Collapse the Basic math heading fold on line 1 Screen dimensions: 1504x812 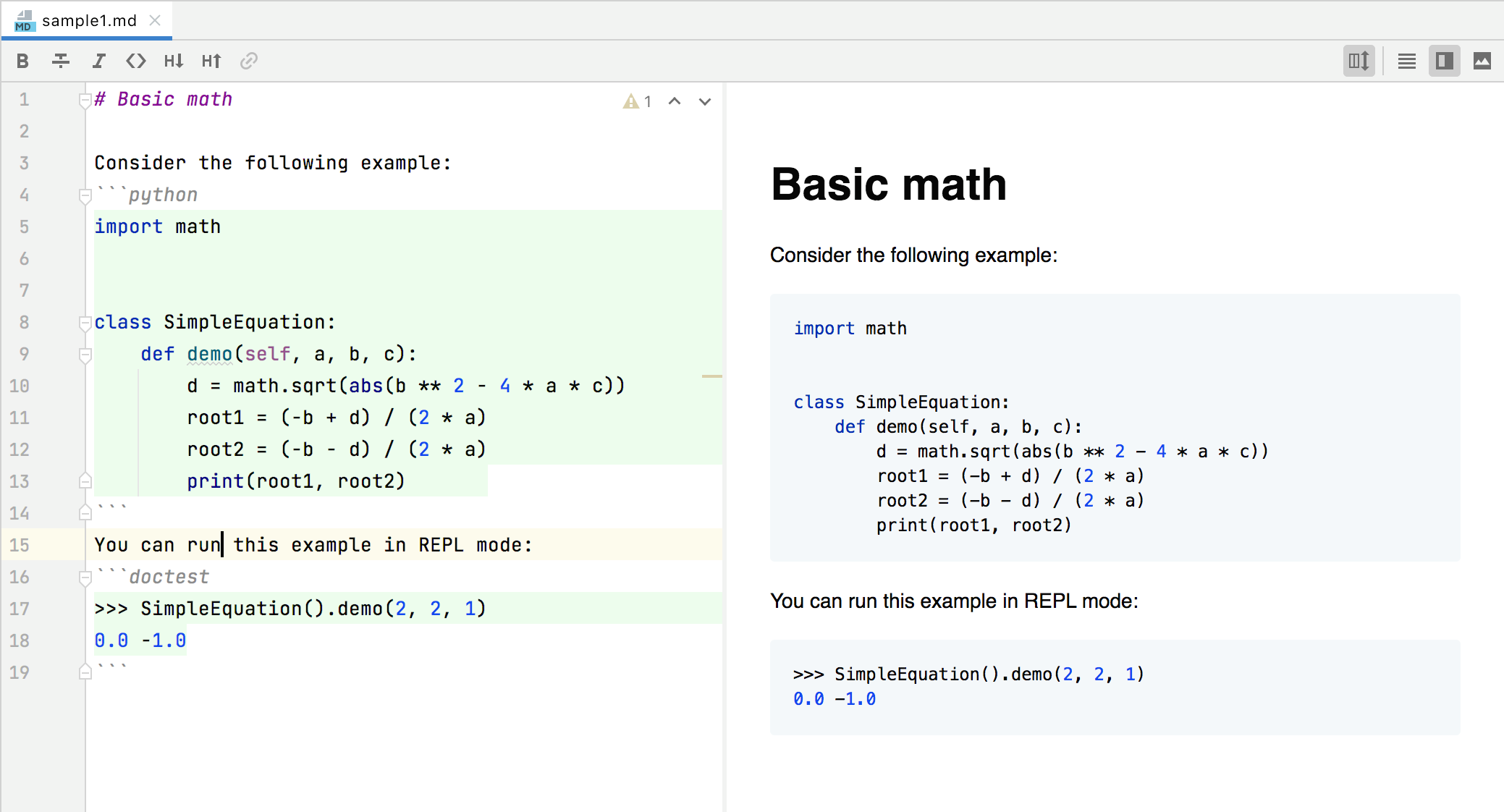click(85, 100)
